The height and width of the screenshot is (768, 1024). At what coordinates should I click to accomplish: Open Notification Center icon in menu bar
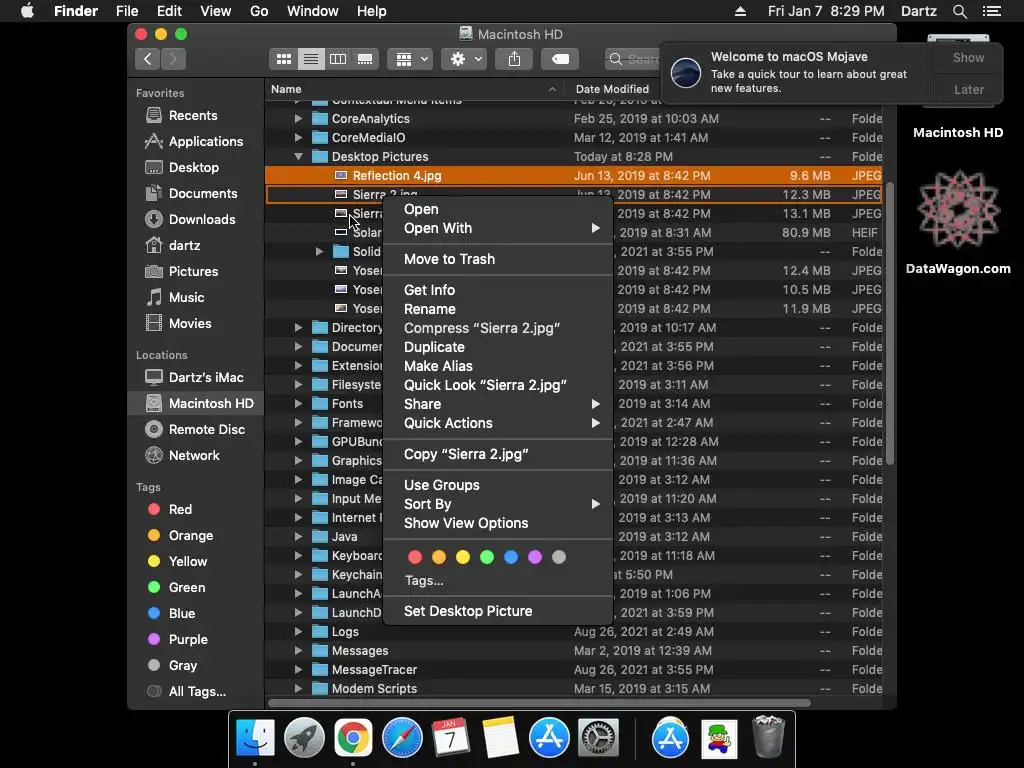(992, 11)
